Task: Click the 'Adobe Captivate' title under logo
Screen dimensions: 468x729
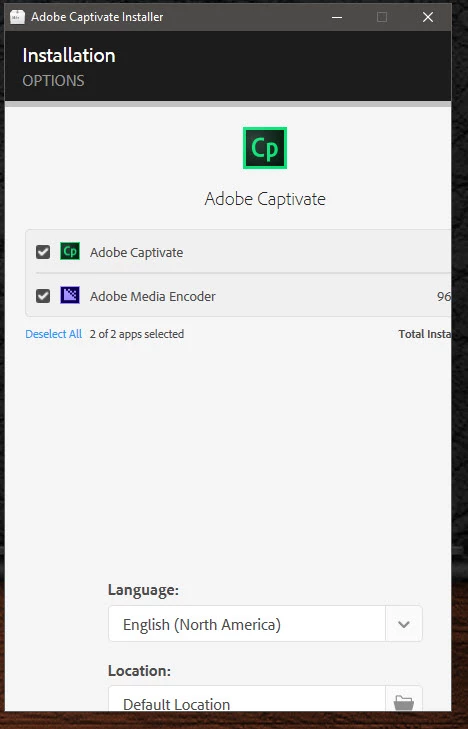Action: click(x=265, y=199)
